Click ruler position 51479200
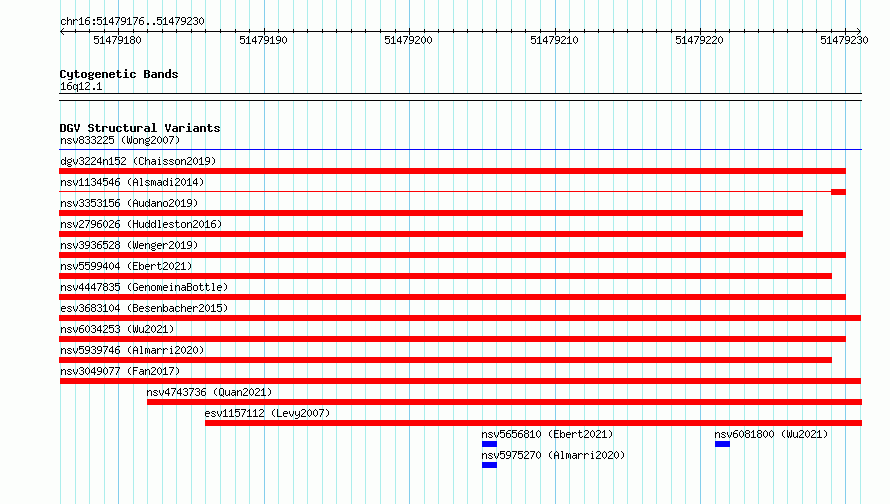Viewport: 890px width, 504px height. [408, 40]
